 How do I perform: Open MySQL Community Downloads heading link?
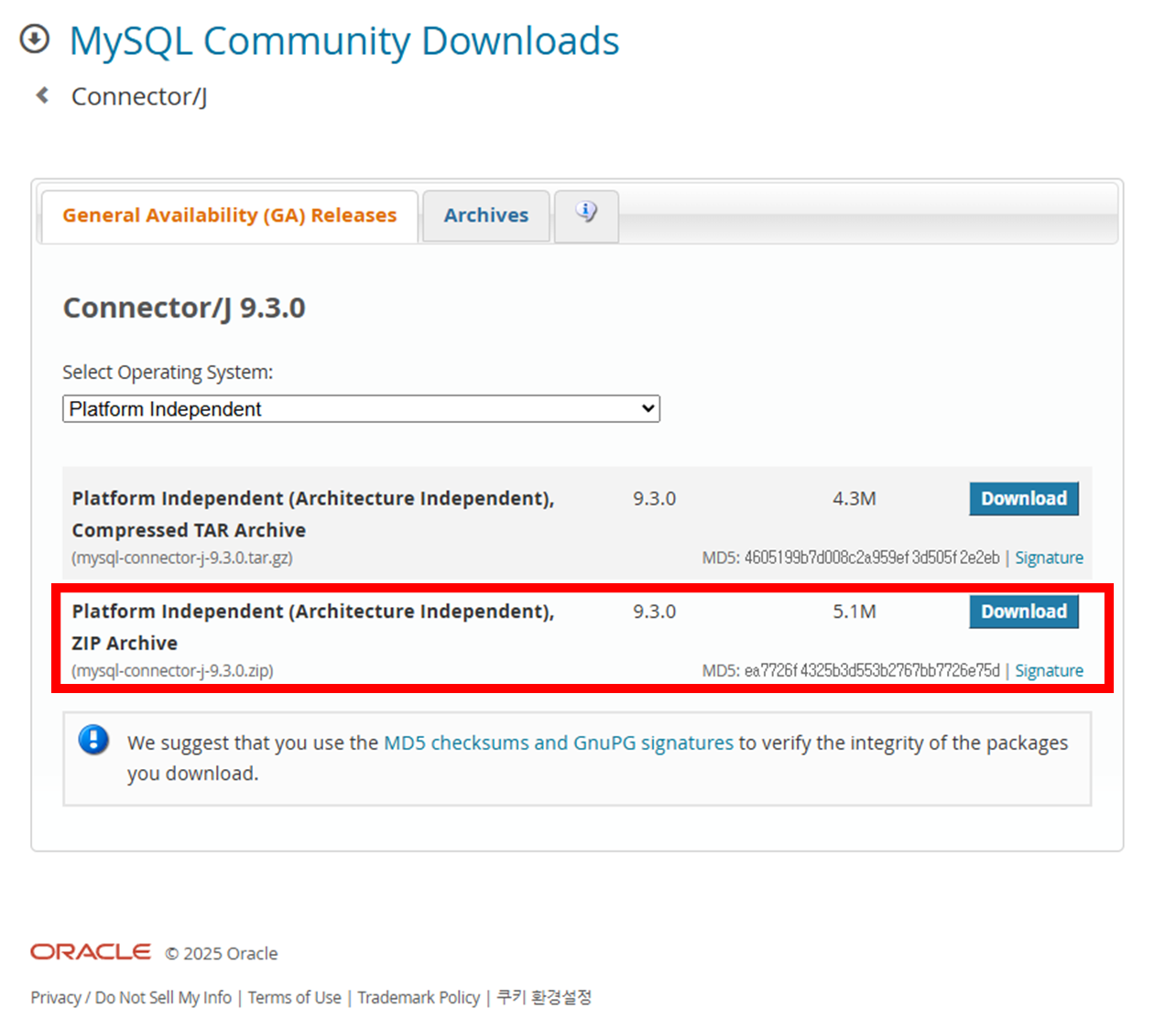pos(344,41)
